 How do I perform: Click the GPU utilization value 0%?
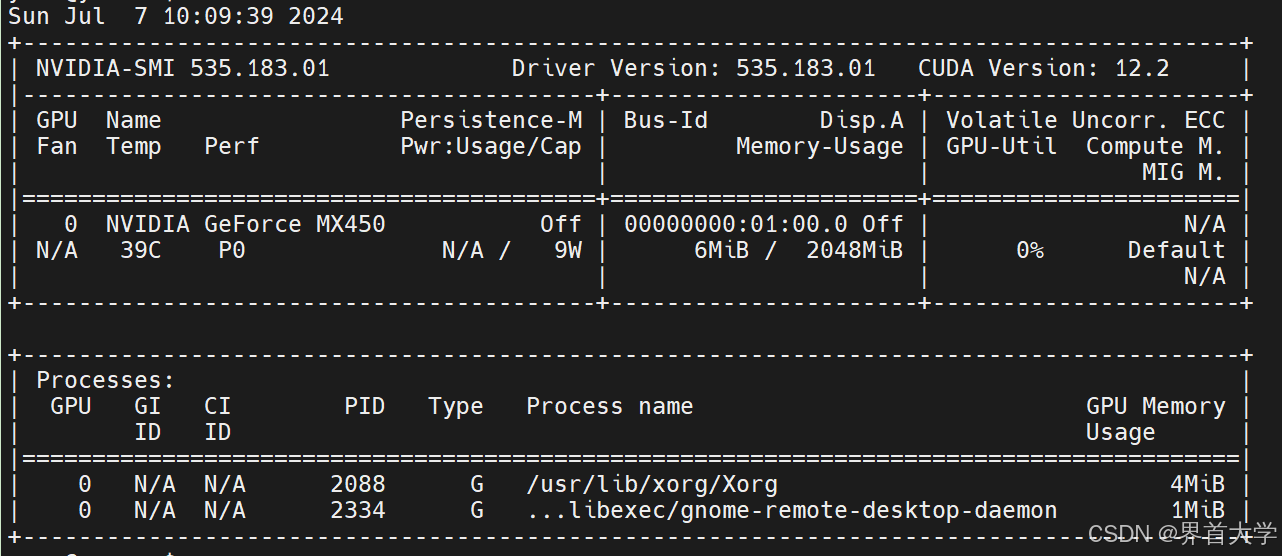point(1030,251)
